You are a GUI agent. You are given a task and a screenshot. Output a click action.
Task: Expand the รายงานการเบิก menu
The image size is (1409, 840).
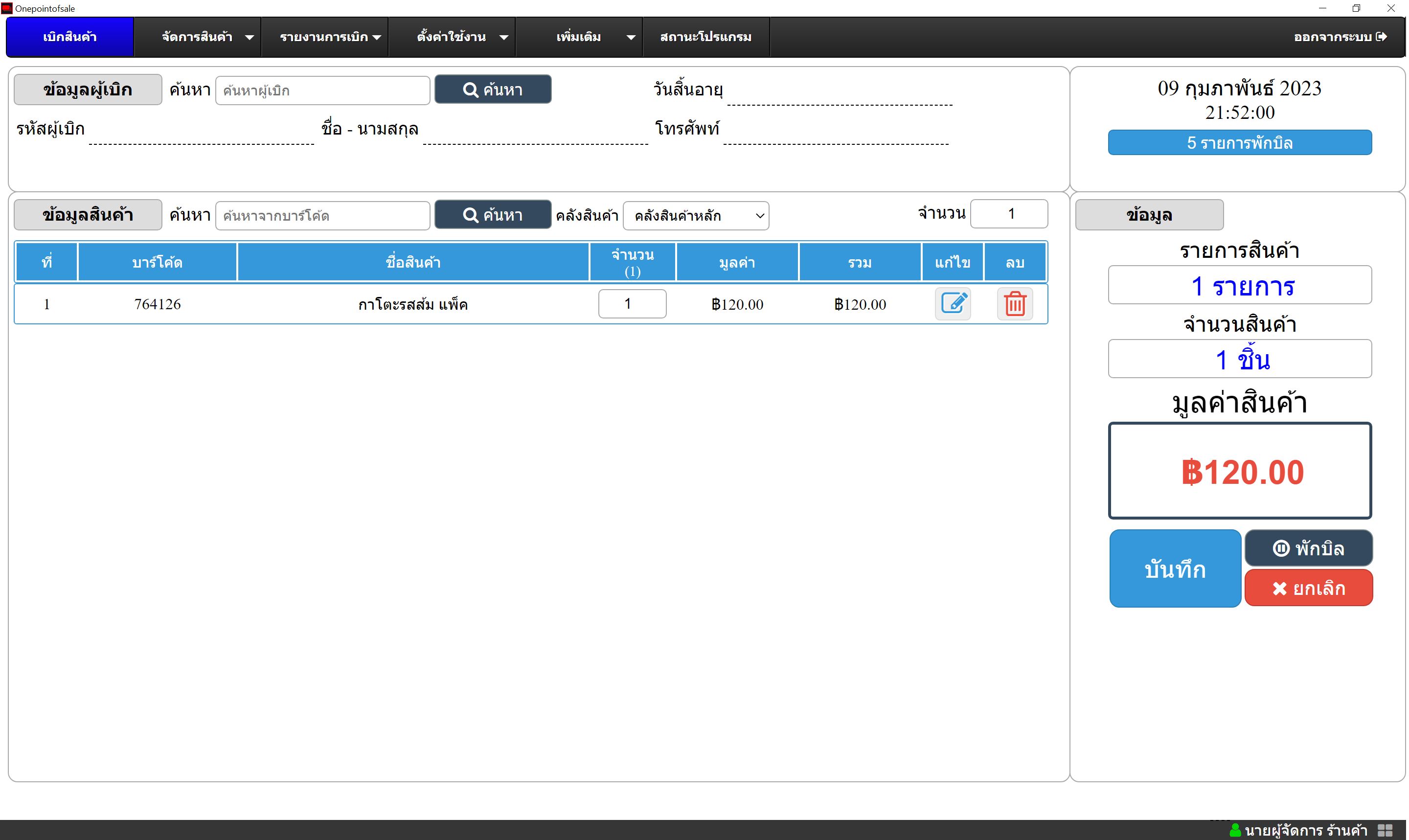pos(325,37)
